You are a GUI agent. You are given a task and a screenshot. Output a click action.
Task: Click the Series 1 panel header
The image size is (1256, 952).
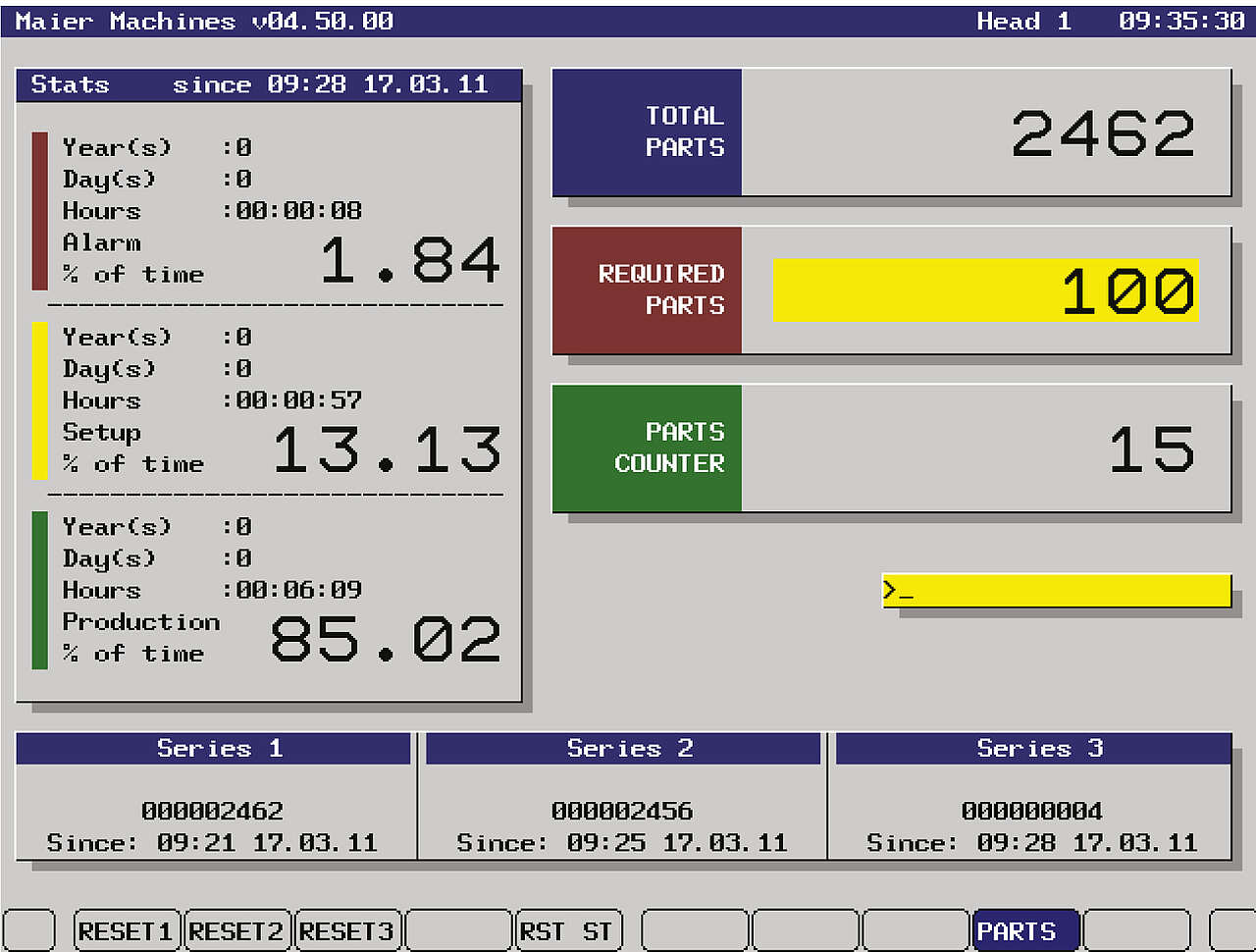[x=213, y=749]
